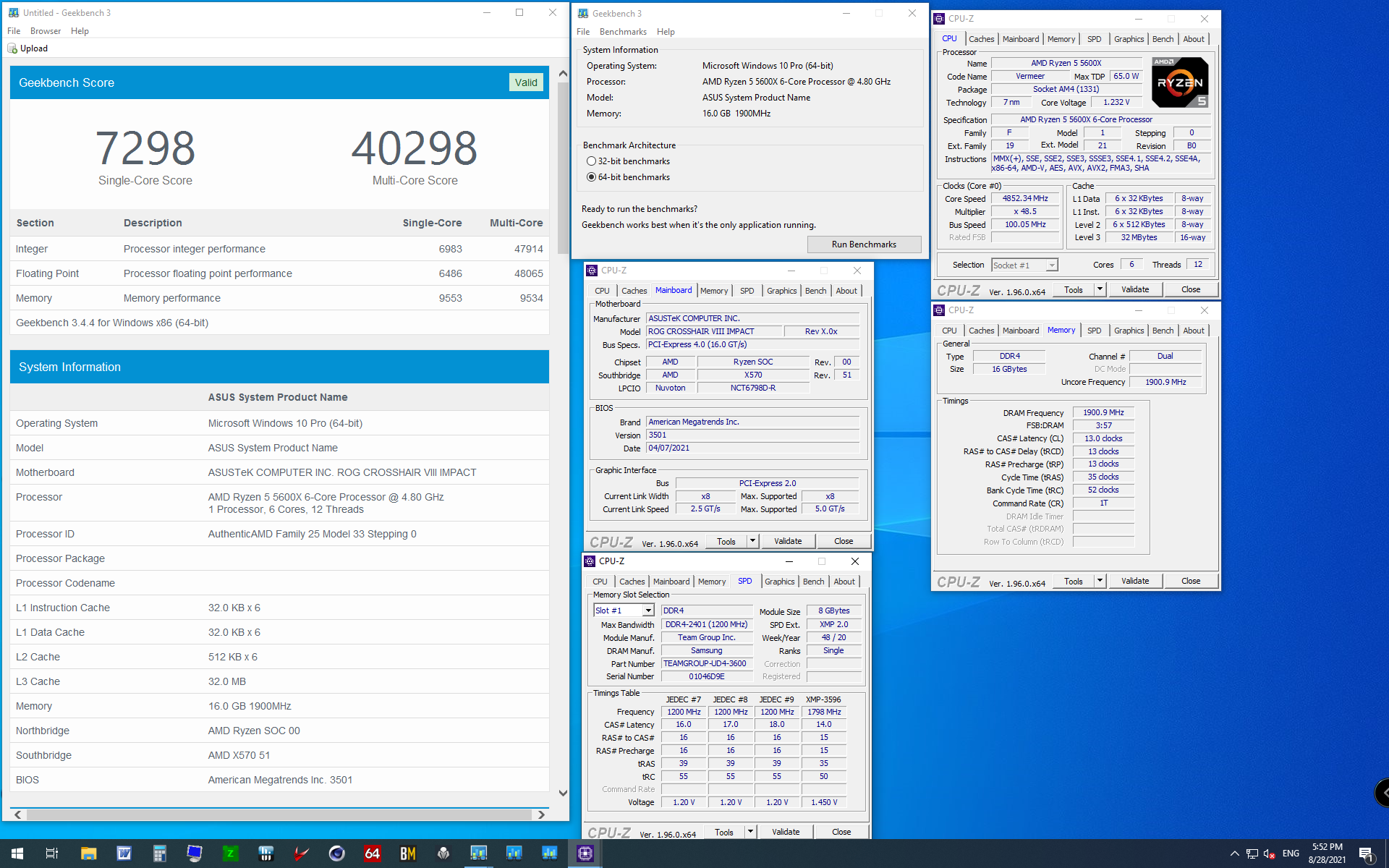Open the Benchmarks menu in Geekbench 3

point(623,32)
